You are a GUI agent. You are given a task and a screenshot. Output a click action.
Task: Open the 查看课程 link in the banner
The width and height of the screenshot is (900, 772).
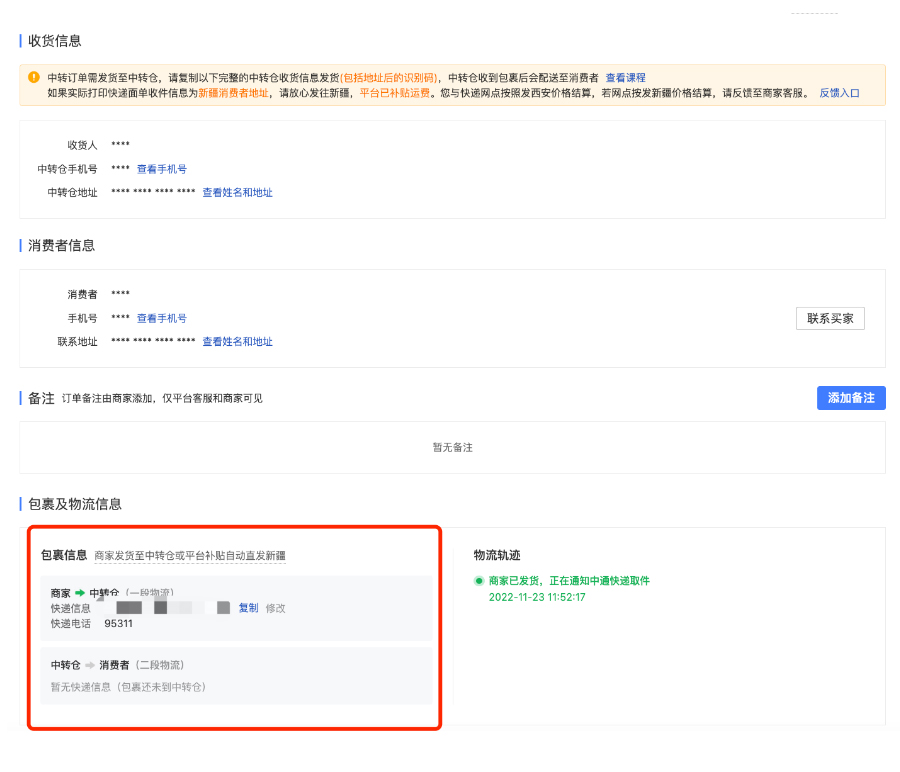(x=624, y=78)
